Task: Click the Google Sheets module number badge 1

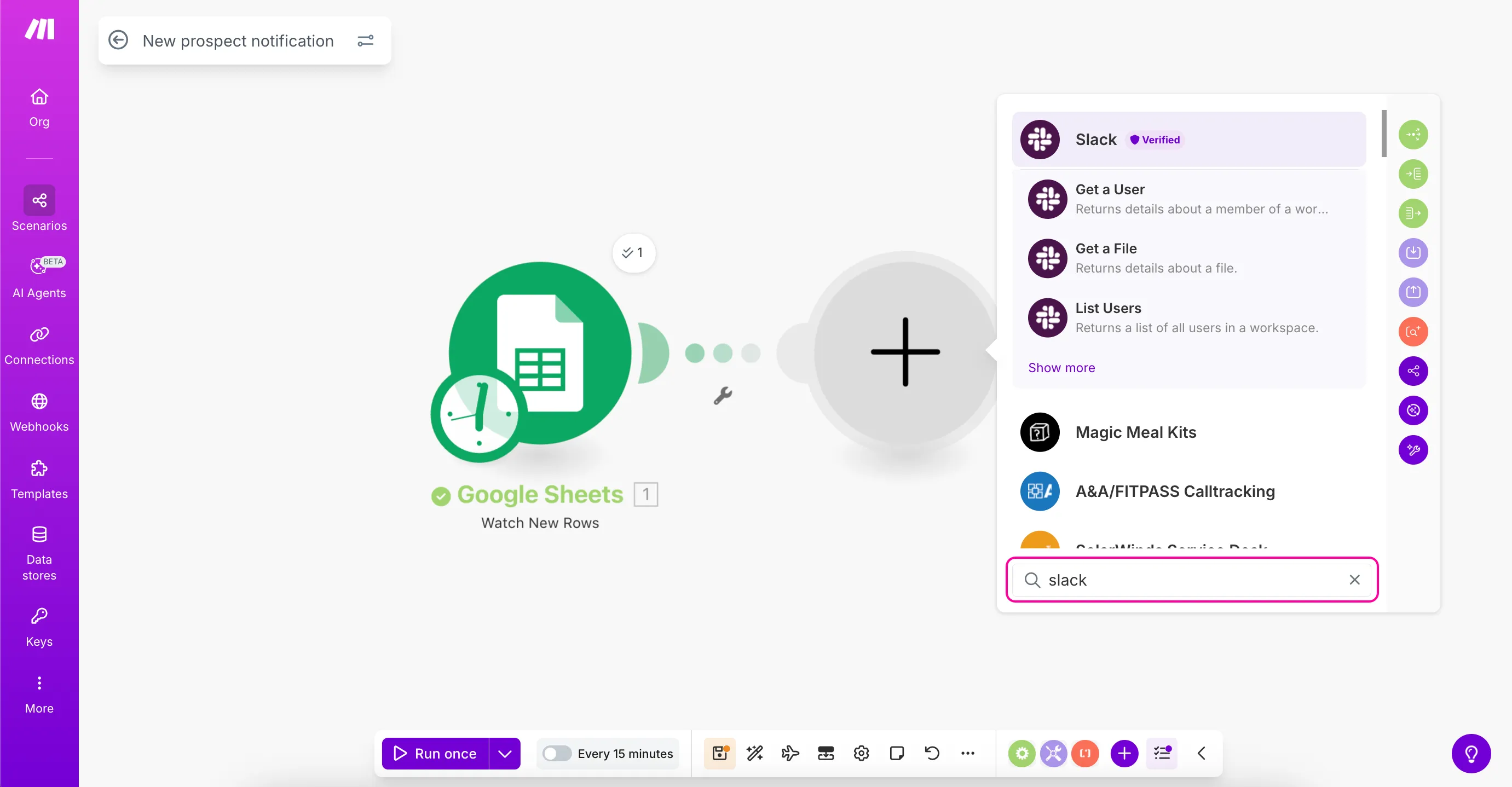Action: pyautogui.click(x=645, y=494)
